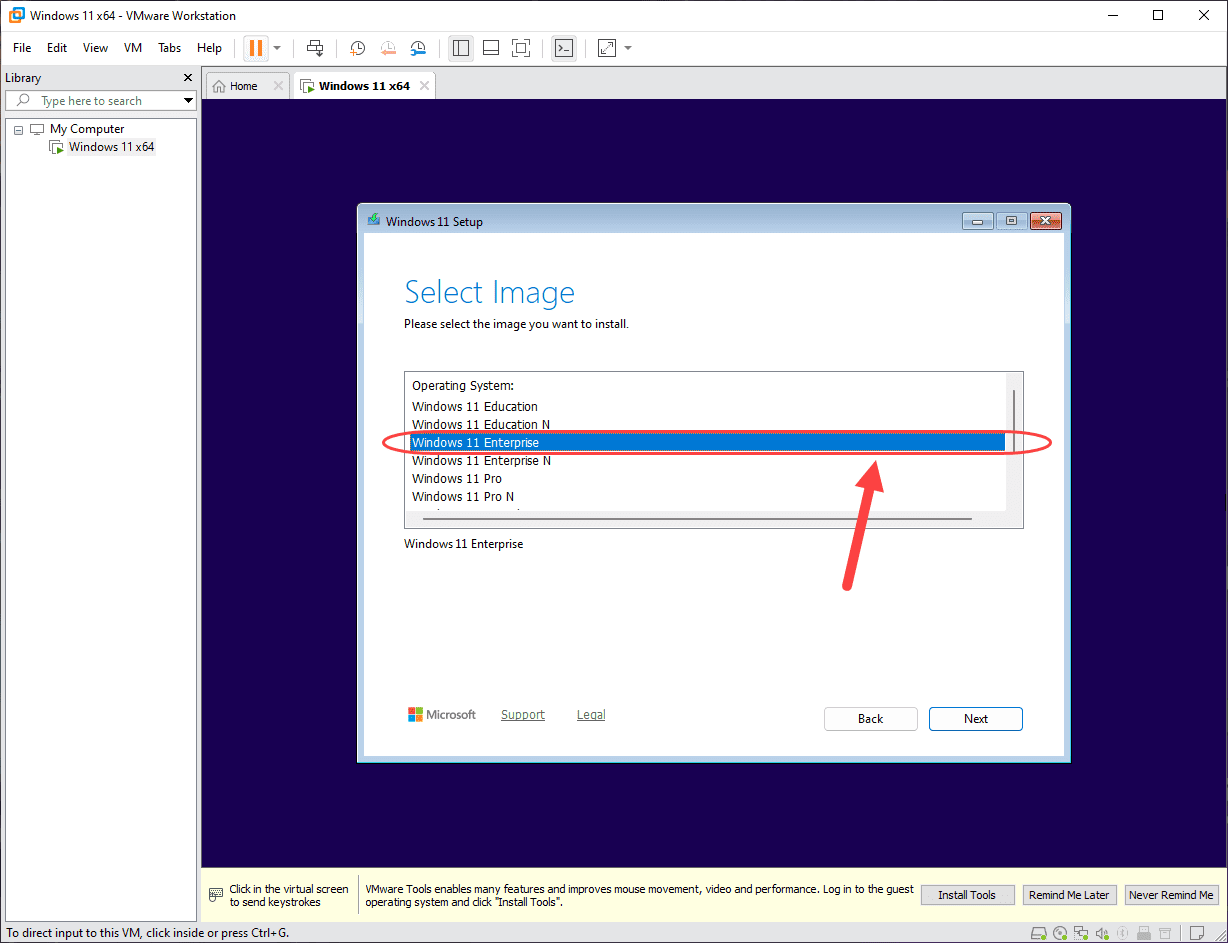The width and height of the screenshot is (1228, 943).
Task: Collapse the My Computer tree node
Action: click(x=19, y=129)
